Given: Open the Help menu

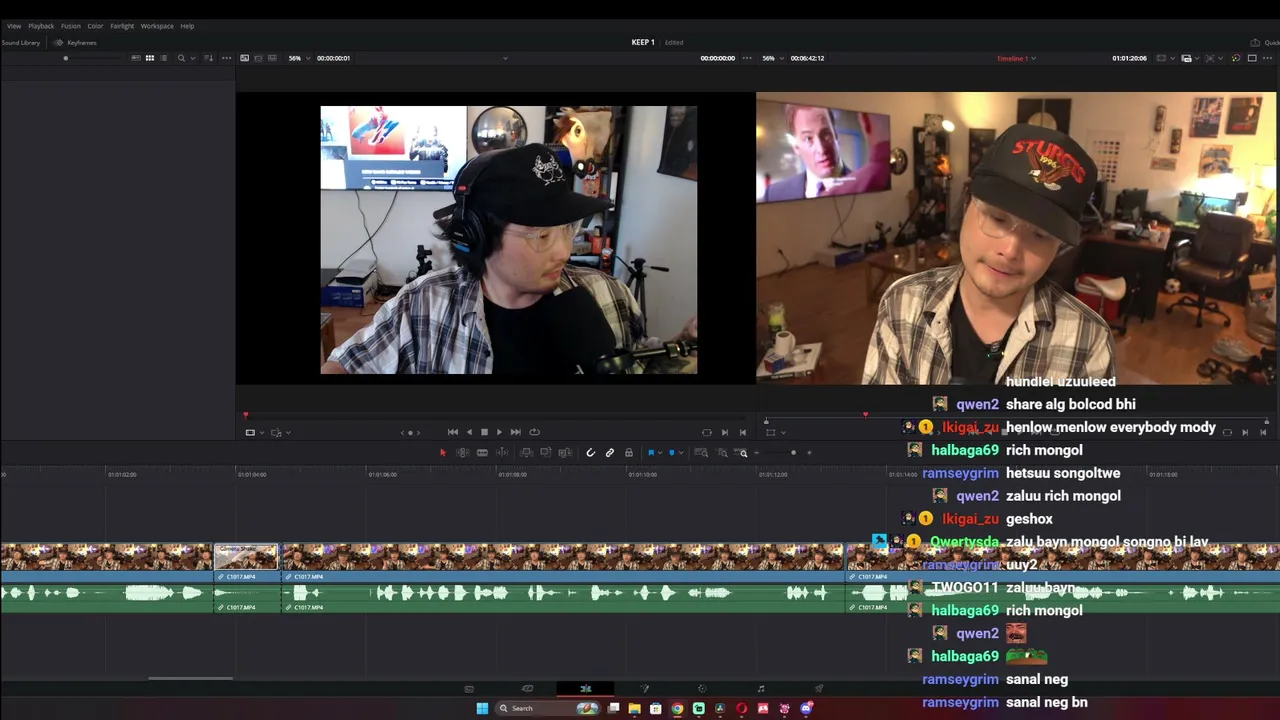Looking at the screenshot, I should [x=187, y=26].
